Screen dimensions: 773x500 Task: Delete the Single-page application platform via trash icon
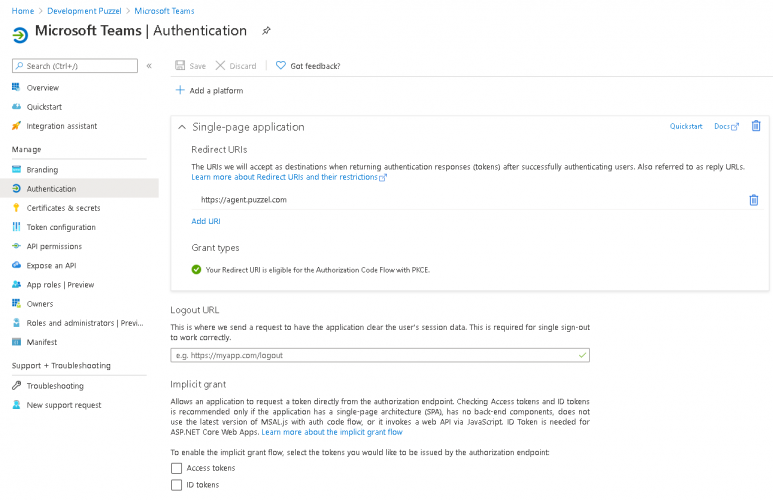[756, 126]
